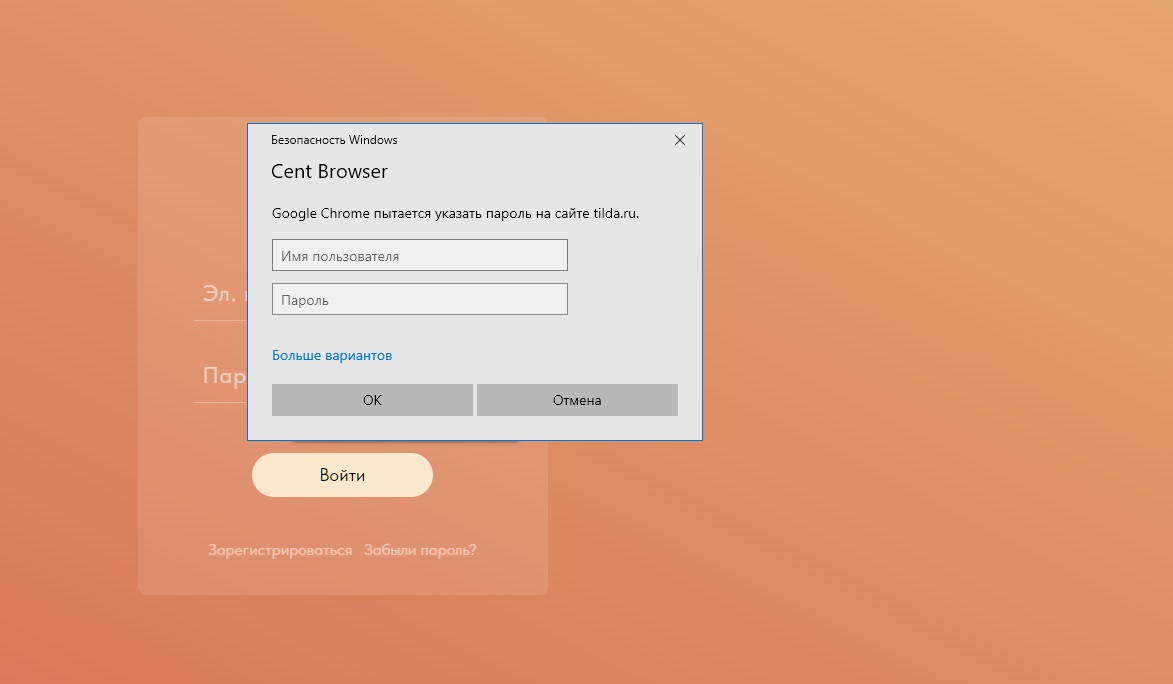This screenshot has height=684, width=1173.
Task: Cancel with the Отмена button
Action: [577, 400]
